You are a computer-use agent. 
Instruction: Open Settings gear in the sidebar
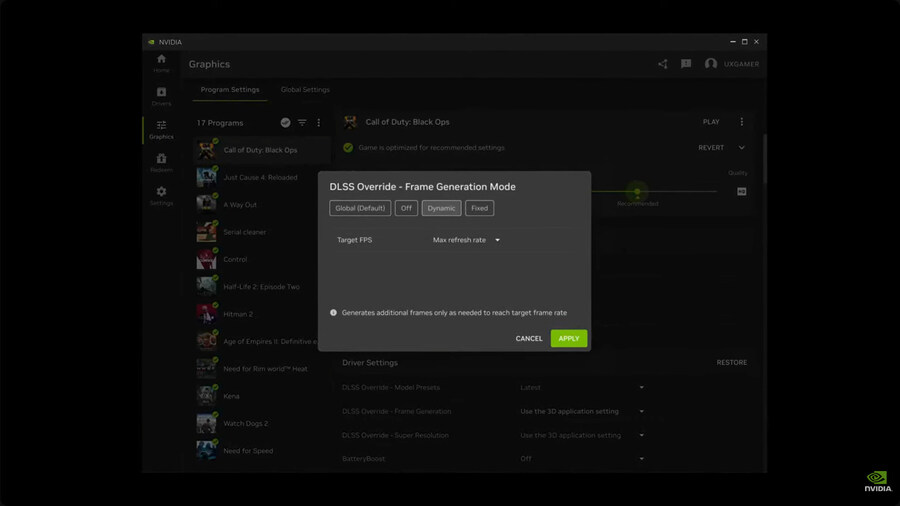tap(161, 195)
